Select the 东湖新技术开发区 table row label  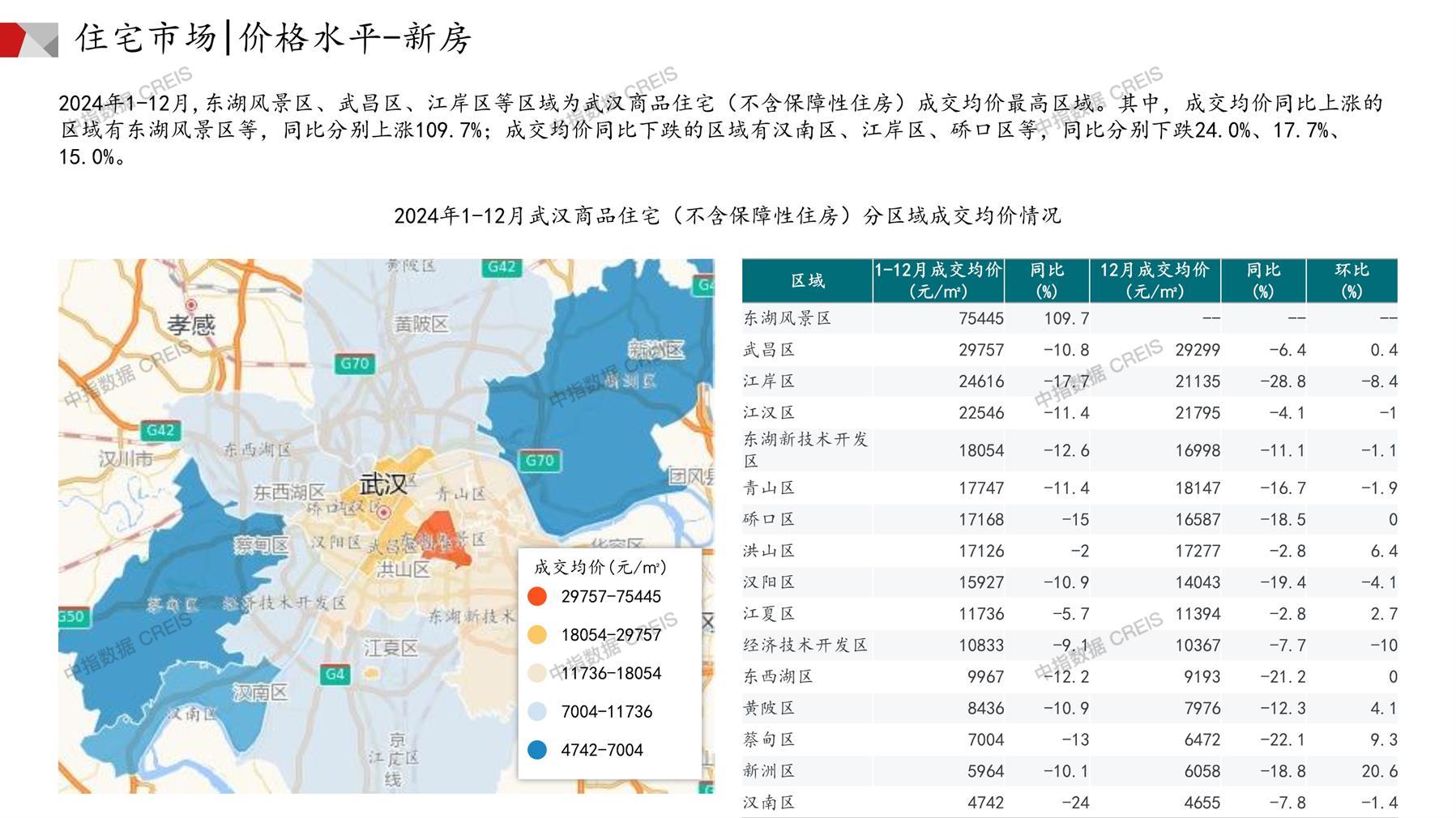(x=805, y=449)
